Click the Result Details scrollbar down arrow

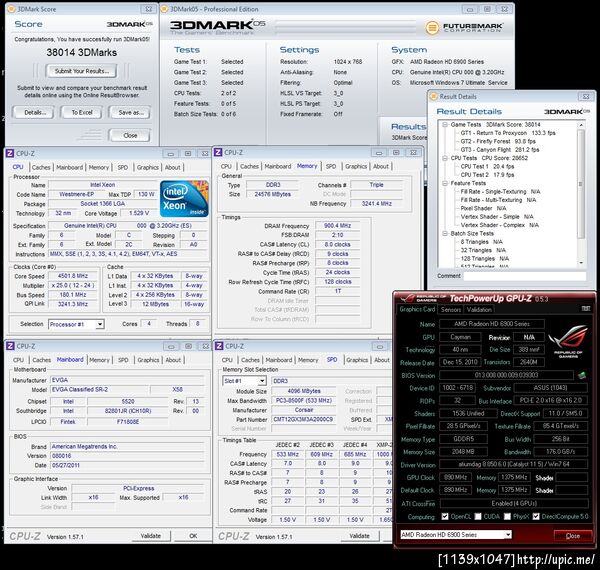pyautogui.click(x=581, y=263)
